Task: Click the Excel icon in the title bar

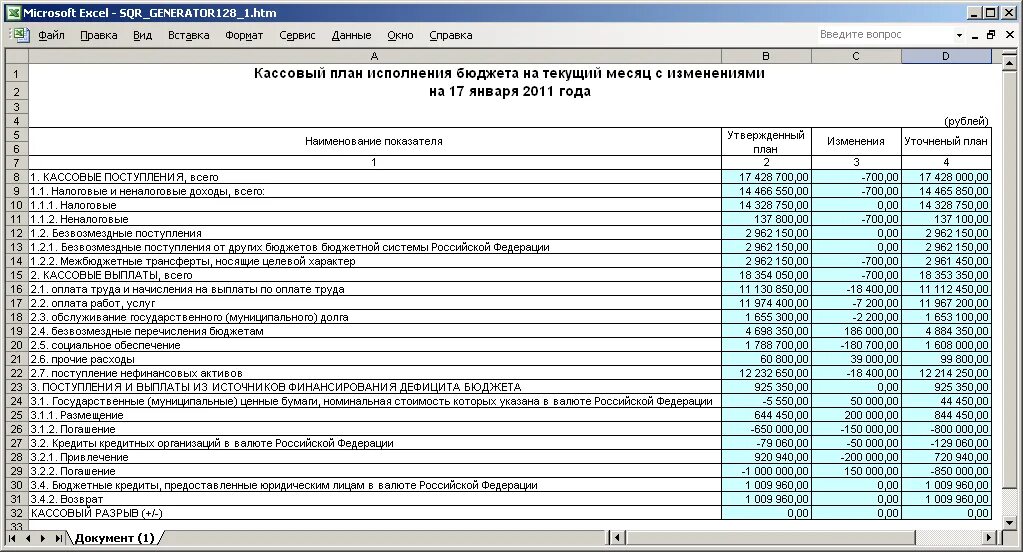Action: point(13,12)
